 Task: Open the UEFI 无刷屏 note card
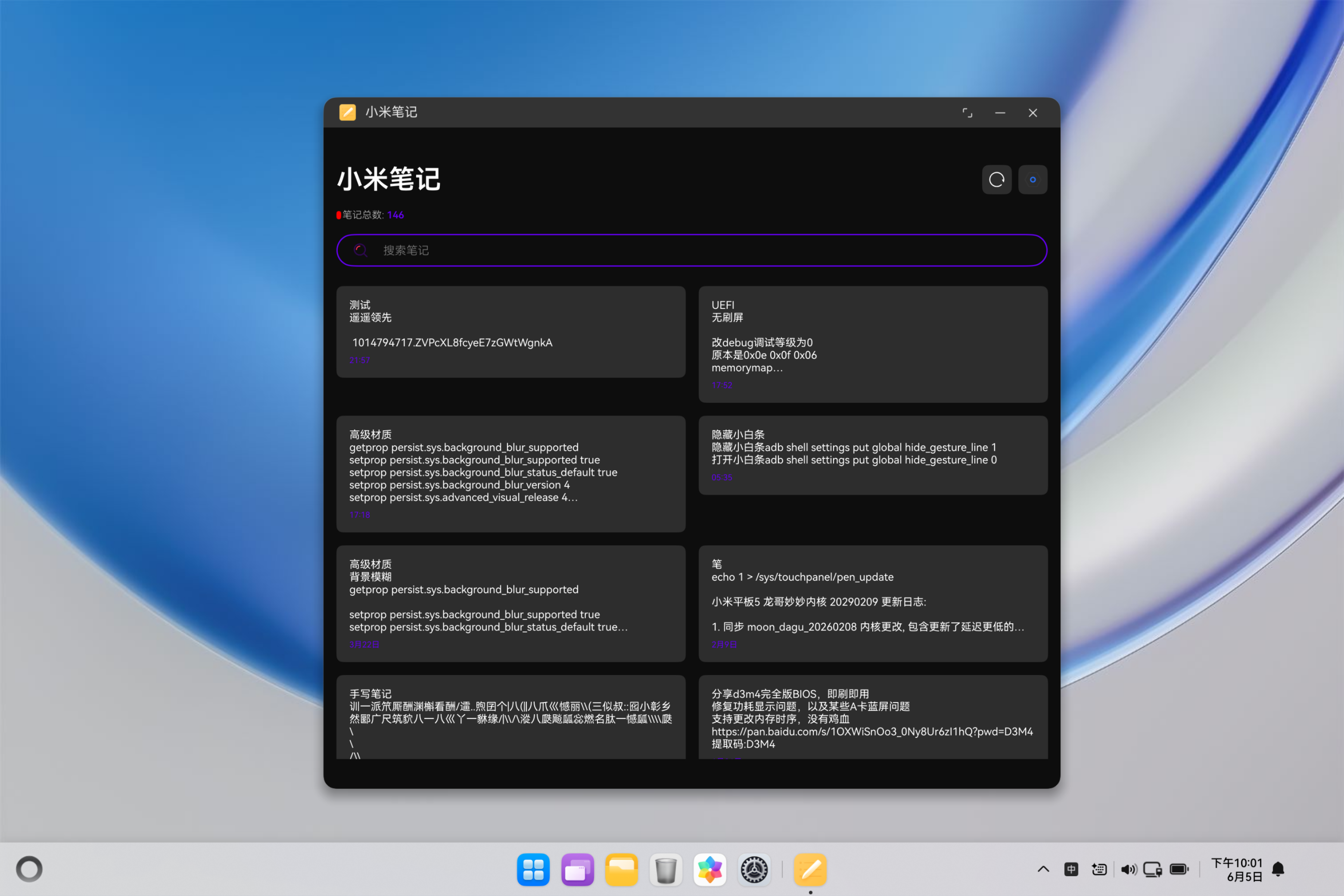pos(873,345)
